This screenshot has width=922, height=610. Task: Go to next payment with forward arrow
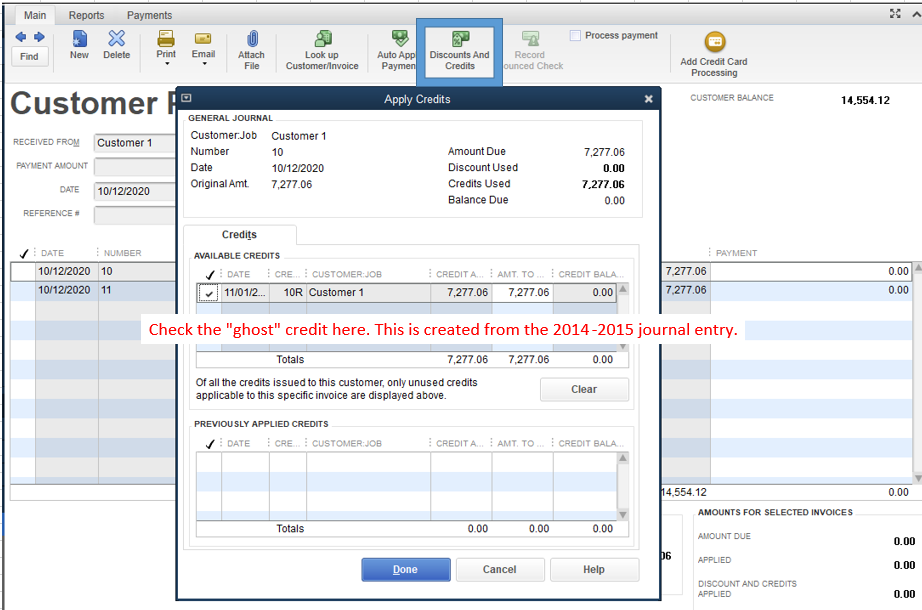tap(39, 37)
